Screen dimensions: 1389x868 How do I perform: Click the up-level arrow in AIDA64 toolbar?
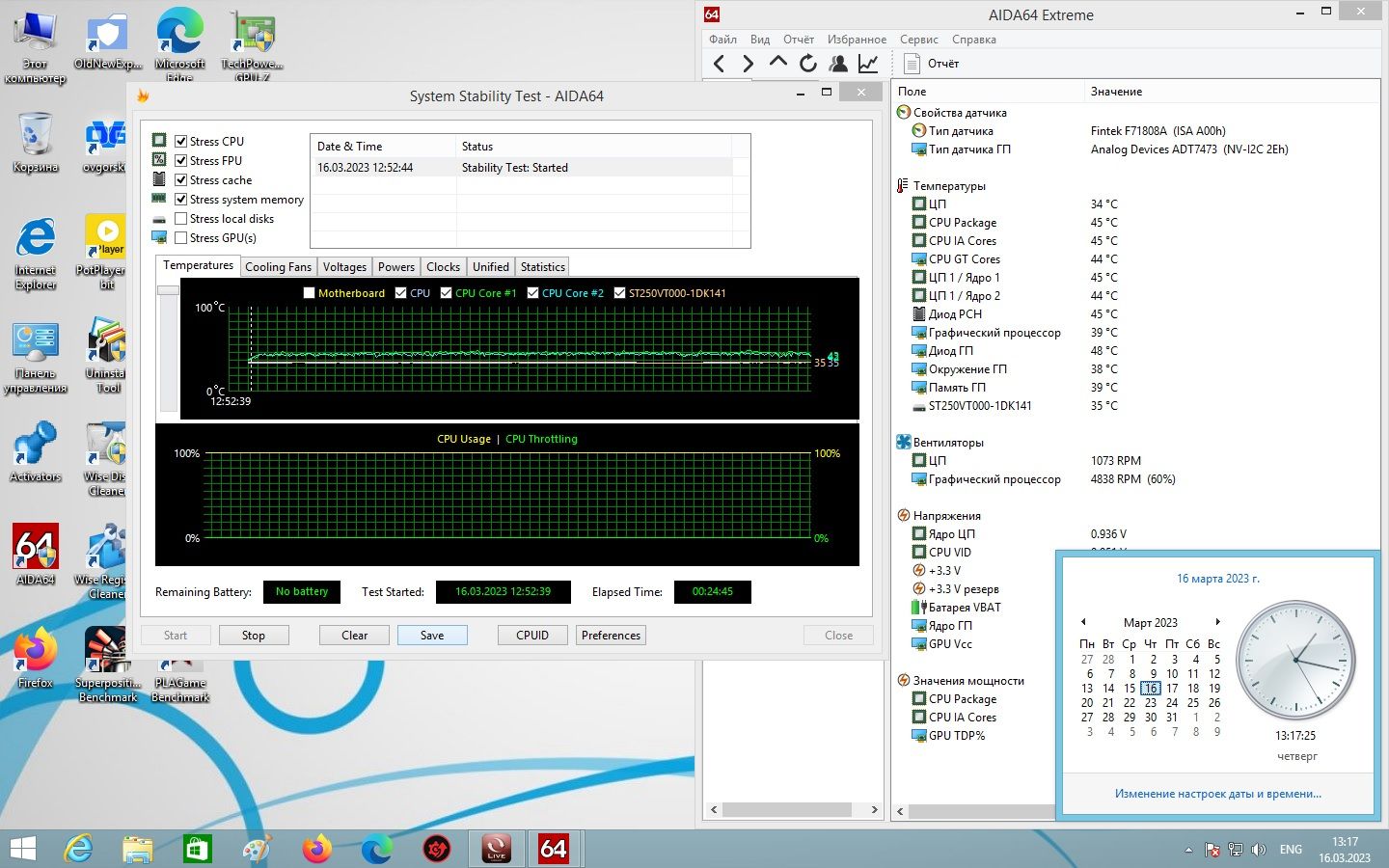pos(778,64)
